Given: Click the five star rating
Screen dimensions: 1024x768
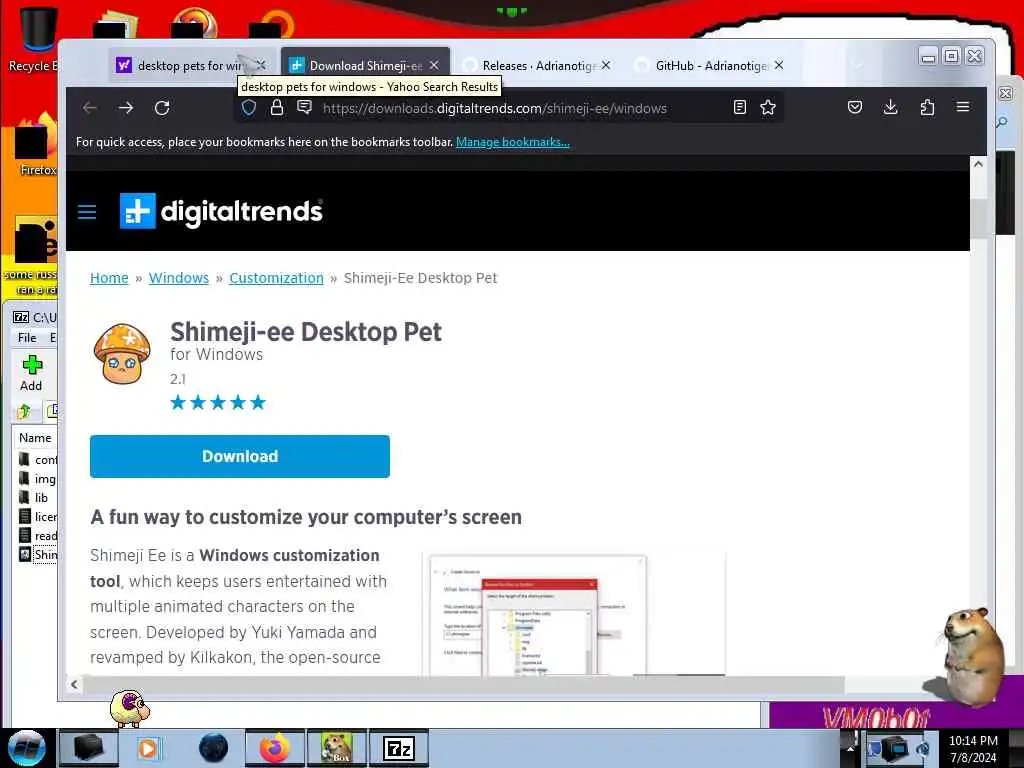Looking at the screenshot, I should [x=217, y=402].
